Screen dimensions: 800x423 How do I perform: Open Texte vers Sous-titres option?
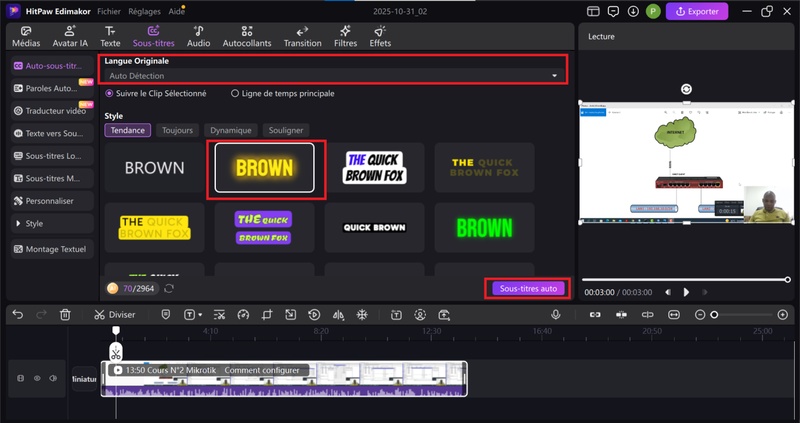pyautogui.click(x=52, y=133)
